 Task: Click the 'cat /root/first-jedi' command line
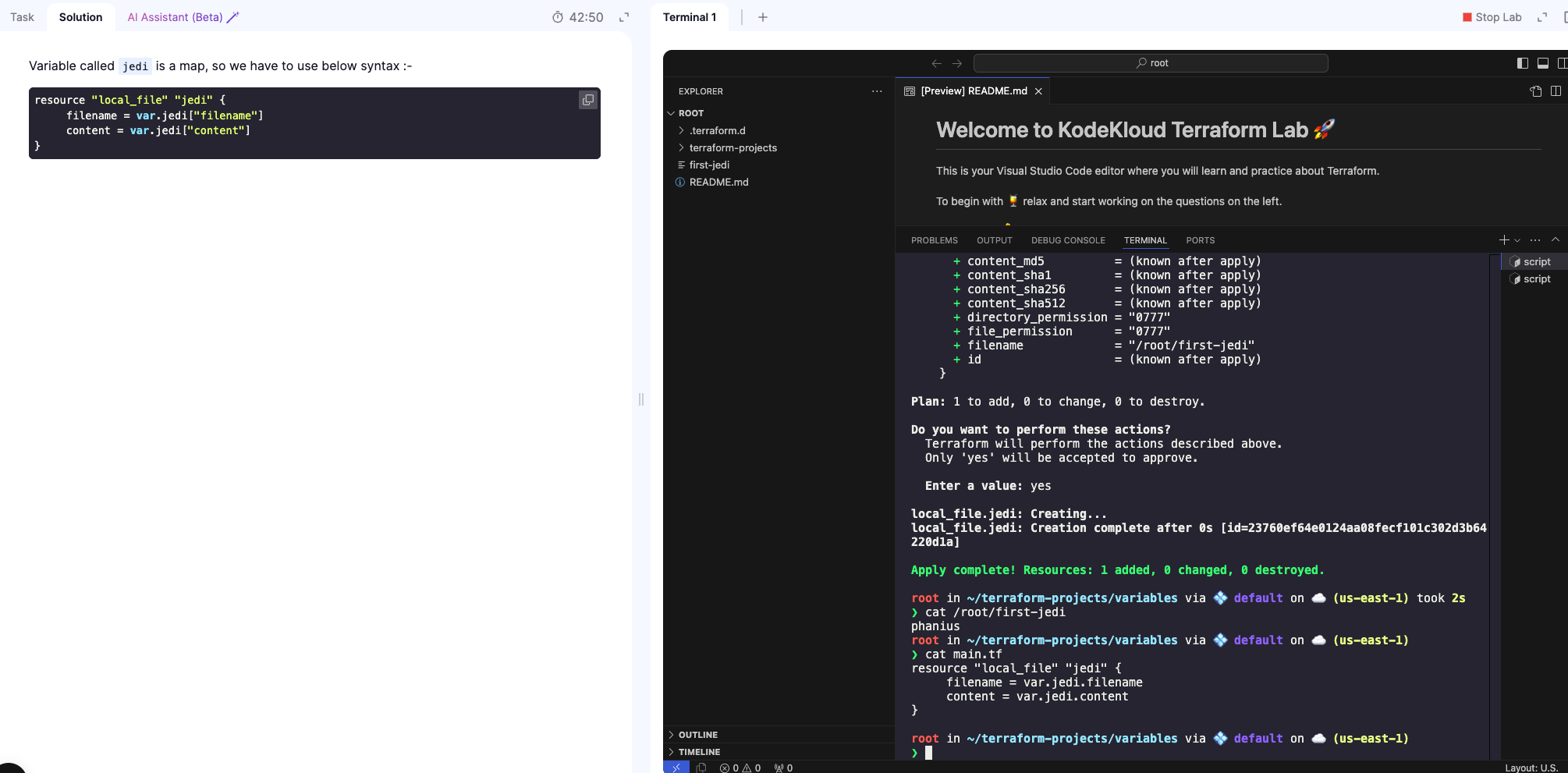point(995,612)
